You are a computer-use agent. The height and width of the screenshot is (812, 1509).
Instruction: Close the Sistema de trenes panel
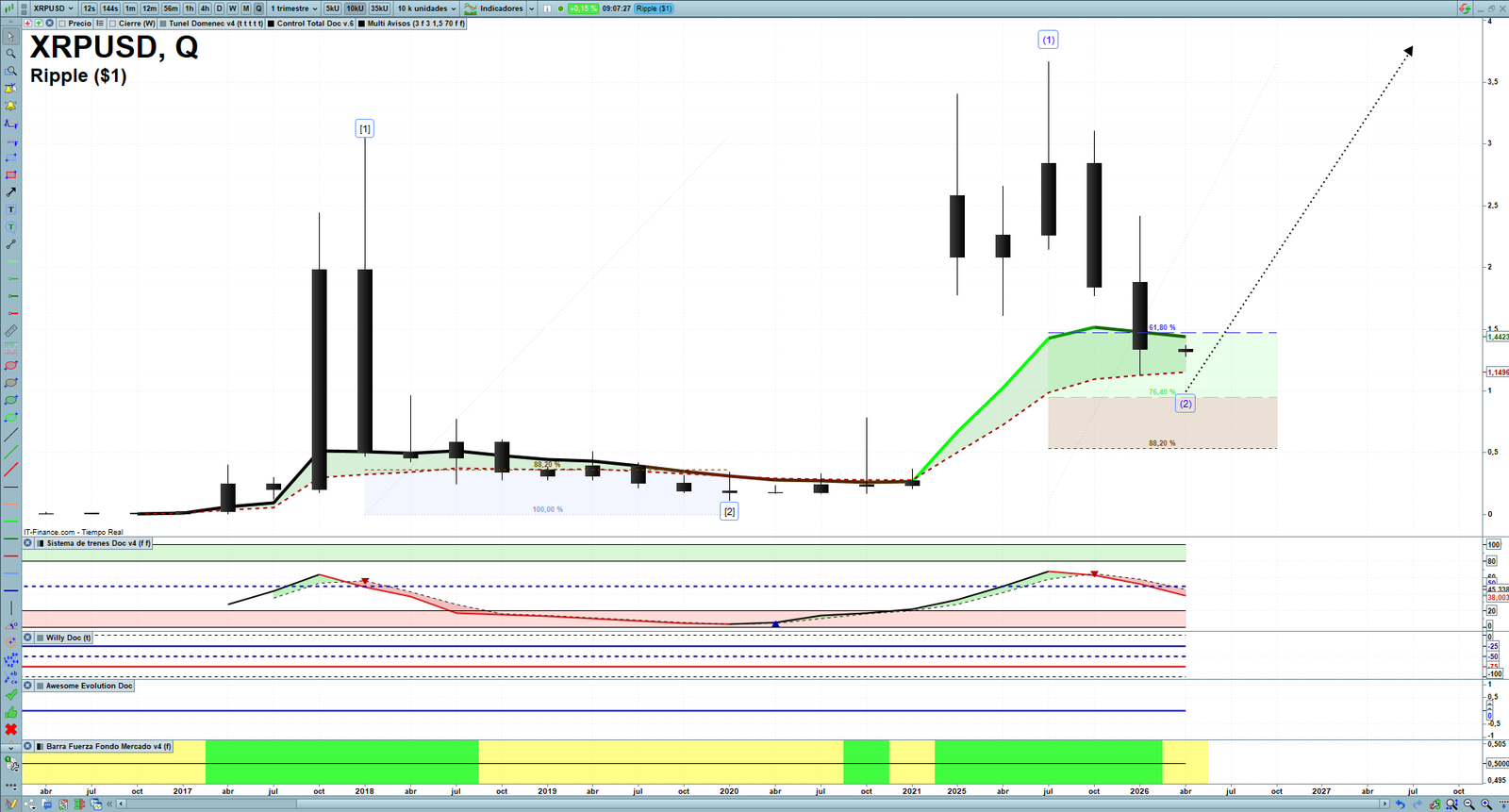point(27,543)
